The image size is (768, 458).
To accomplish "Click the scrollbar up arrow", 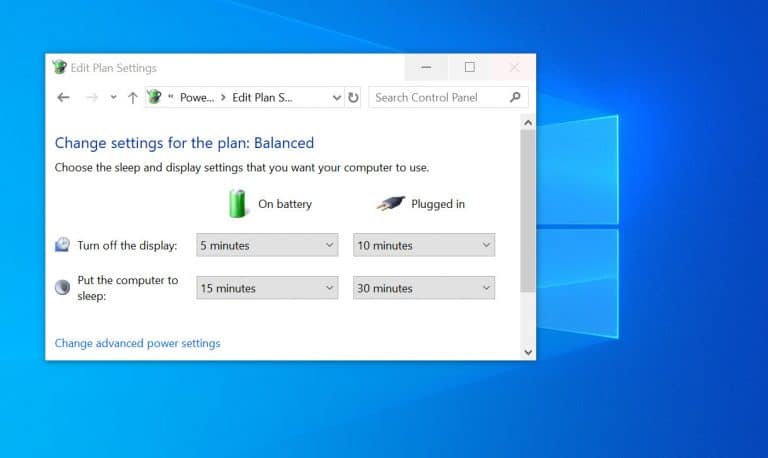I will coord(528,122).
